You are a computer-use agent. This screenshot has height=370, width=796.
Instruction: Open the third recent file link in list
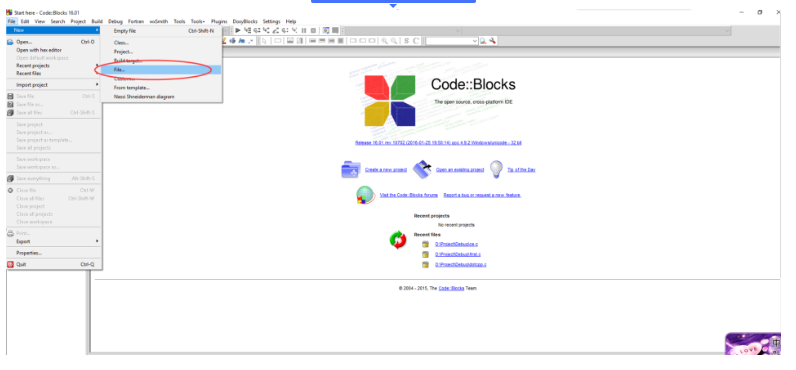[460, 265]
